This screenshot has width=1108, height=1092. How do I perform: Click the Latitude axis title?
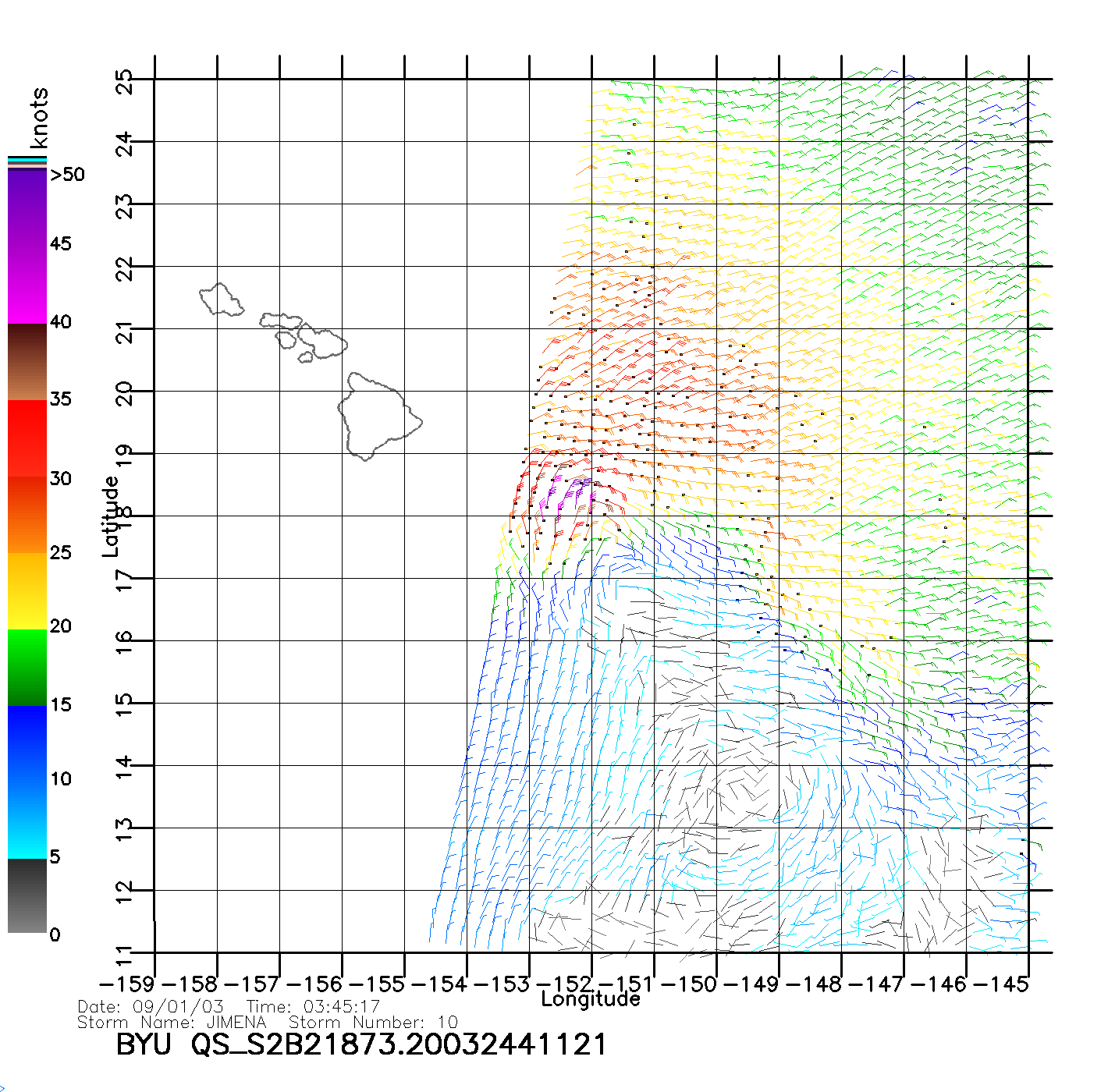coord(111,516)
